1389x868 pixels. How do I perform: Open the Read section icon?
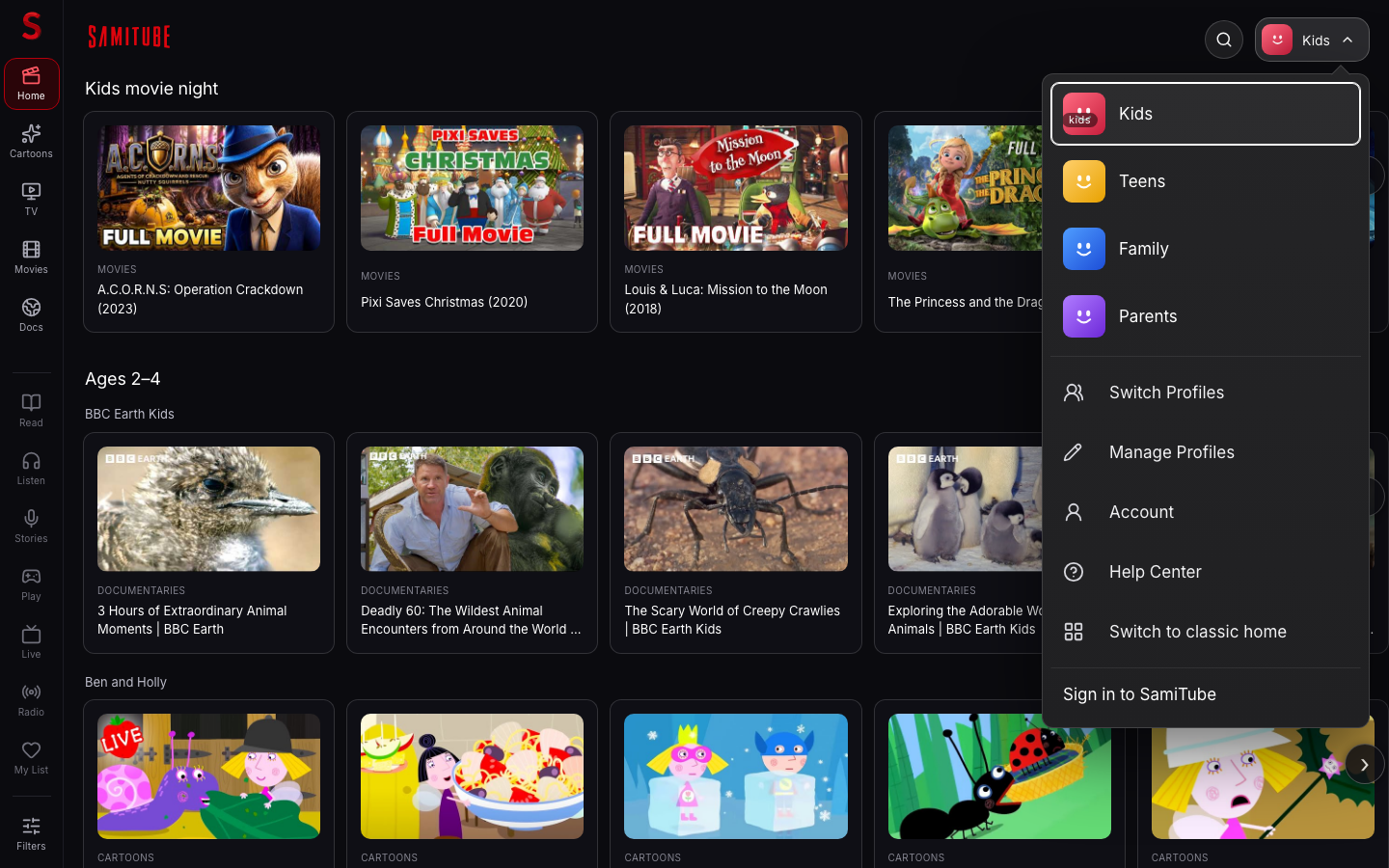click(31, 411)
